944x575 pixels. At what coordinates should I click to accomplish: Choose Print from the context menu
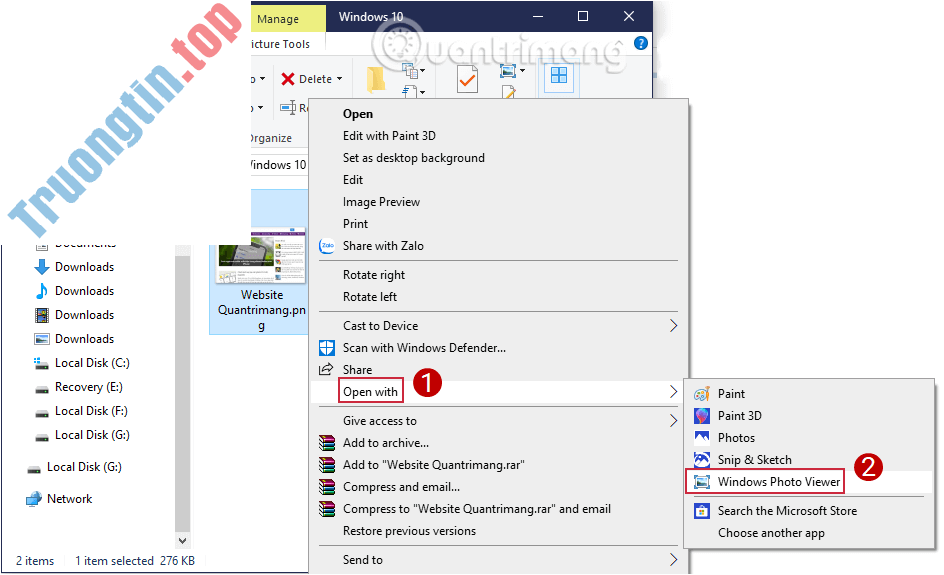(355, 224)
